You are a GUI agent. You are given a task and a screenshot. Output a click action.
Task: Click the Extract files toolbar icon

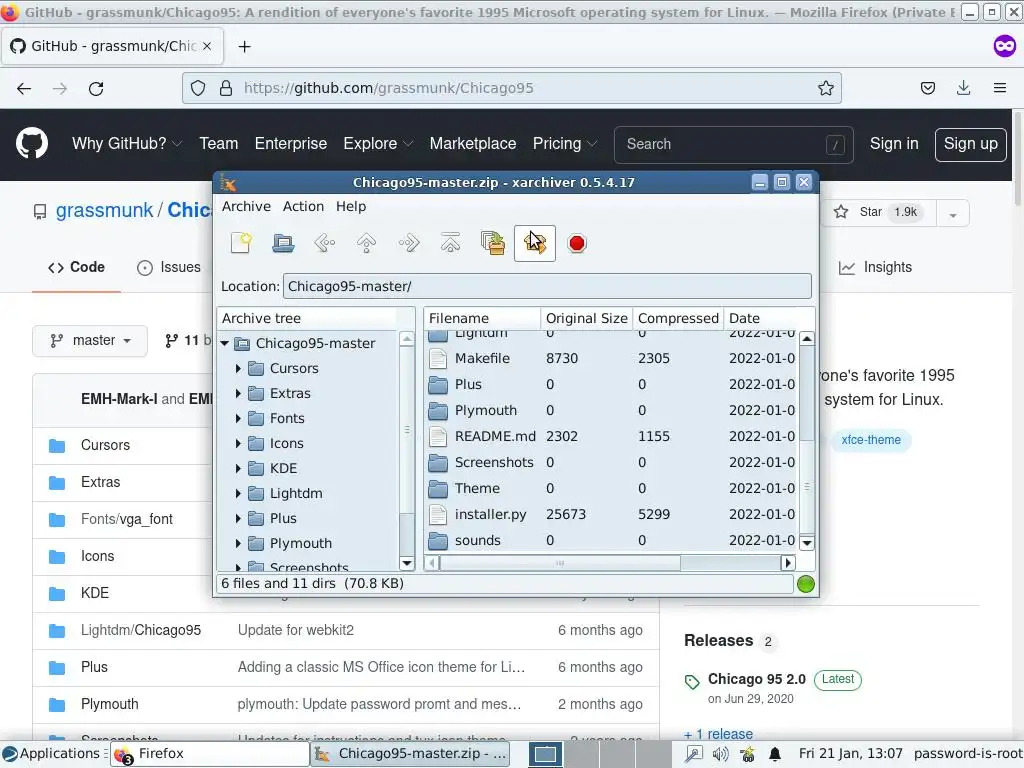tap(535, 243)
